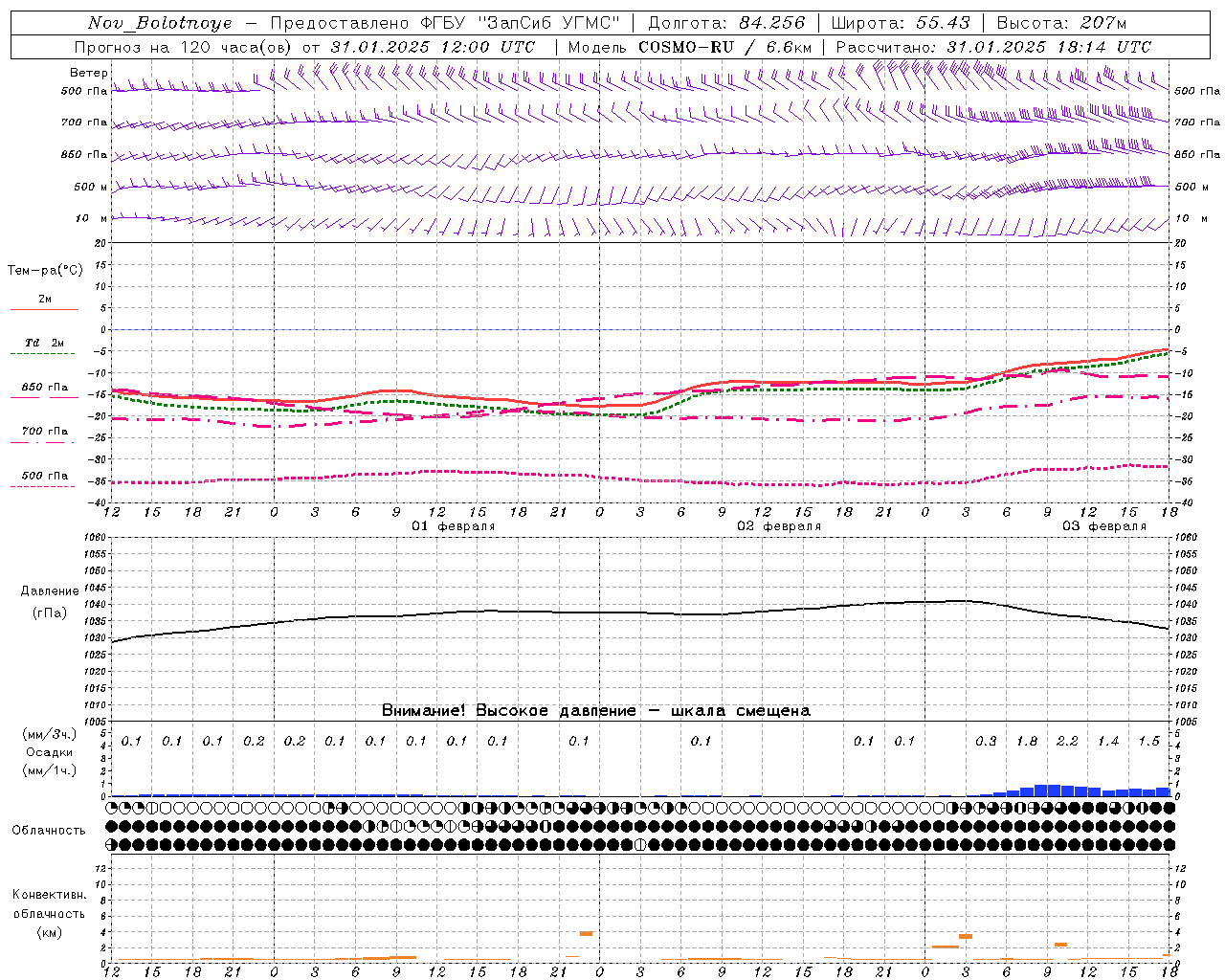Screen dimensions: 1225x980
Task: Click the (км) units label
Action: pyautogui.click(x=49, y=932)
